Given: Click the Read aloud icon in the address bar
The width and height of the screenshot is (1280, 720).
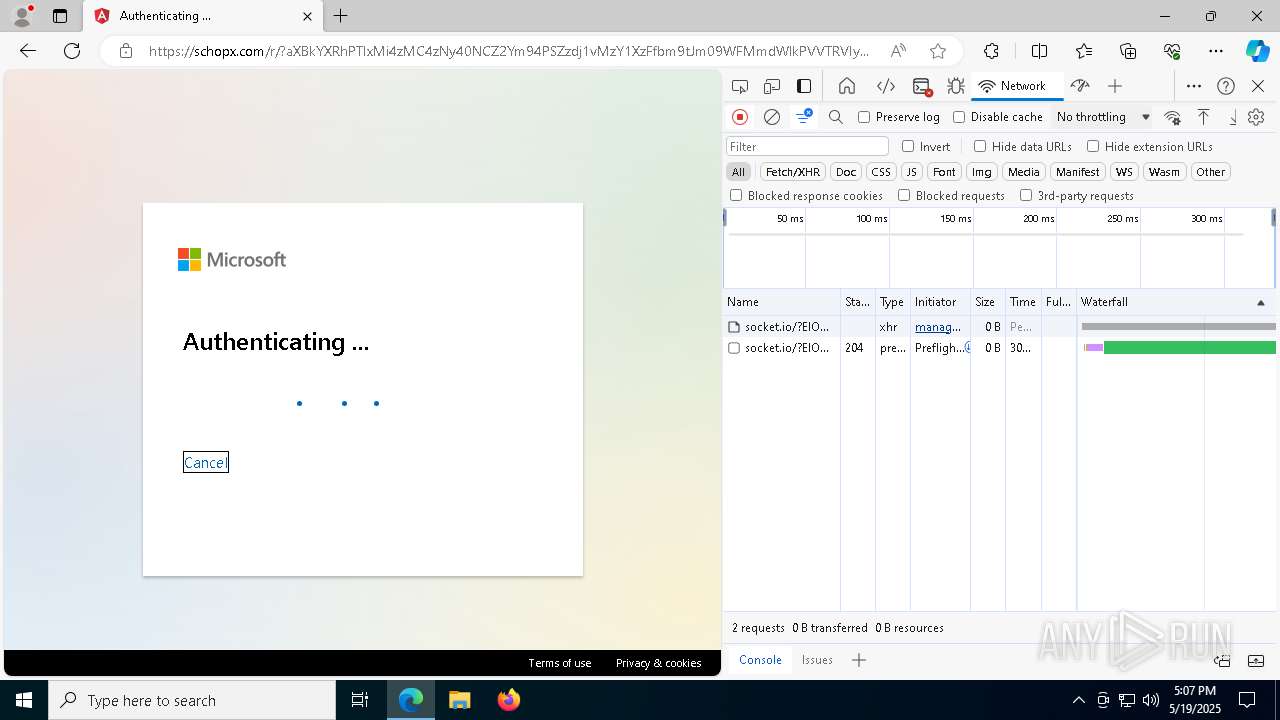Looking at the screenshot, I should point(898,51).
